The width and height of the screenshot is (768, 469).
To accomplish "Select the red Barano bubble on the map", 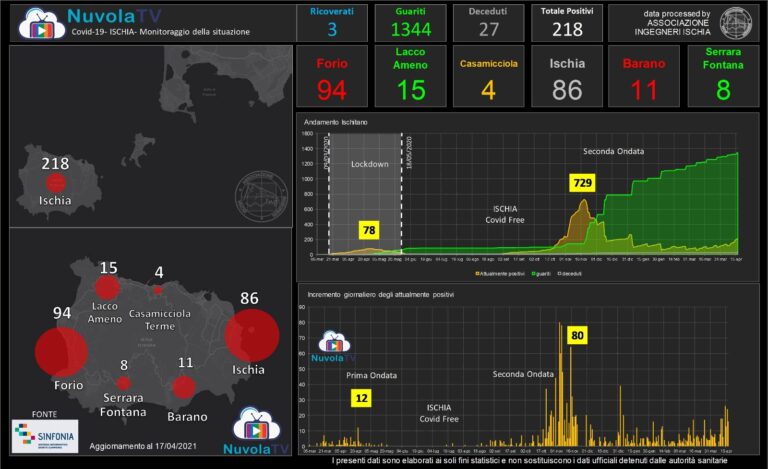I will pos(184,387).
